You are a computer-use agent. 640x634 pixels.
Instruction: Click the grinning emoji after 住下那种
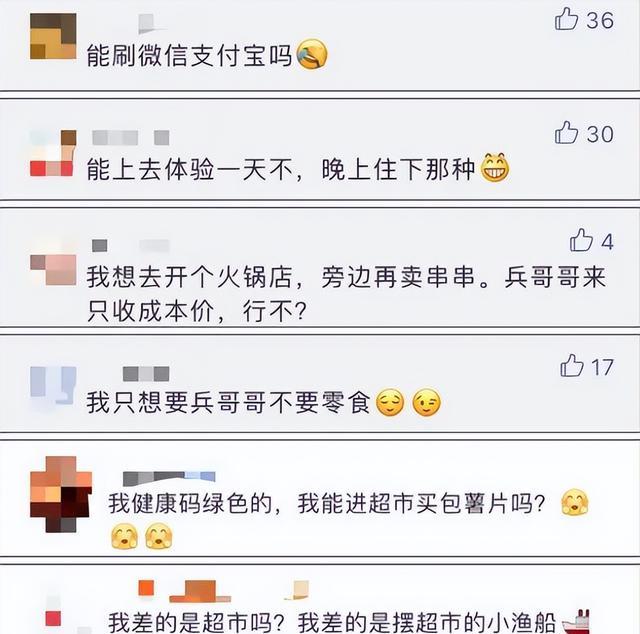click(x=495, y=167)
